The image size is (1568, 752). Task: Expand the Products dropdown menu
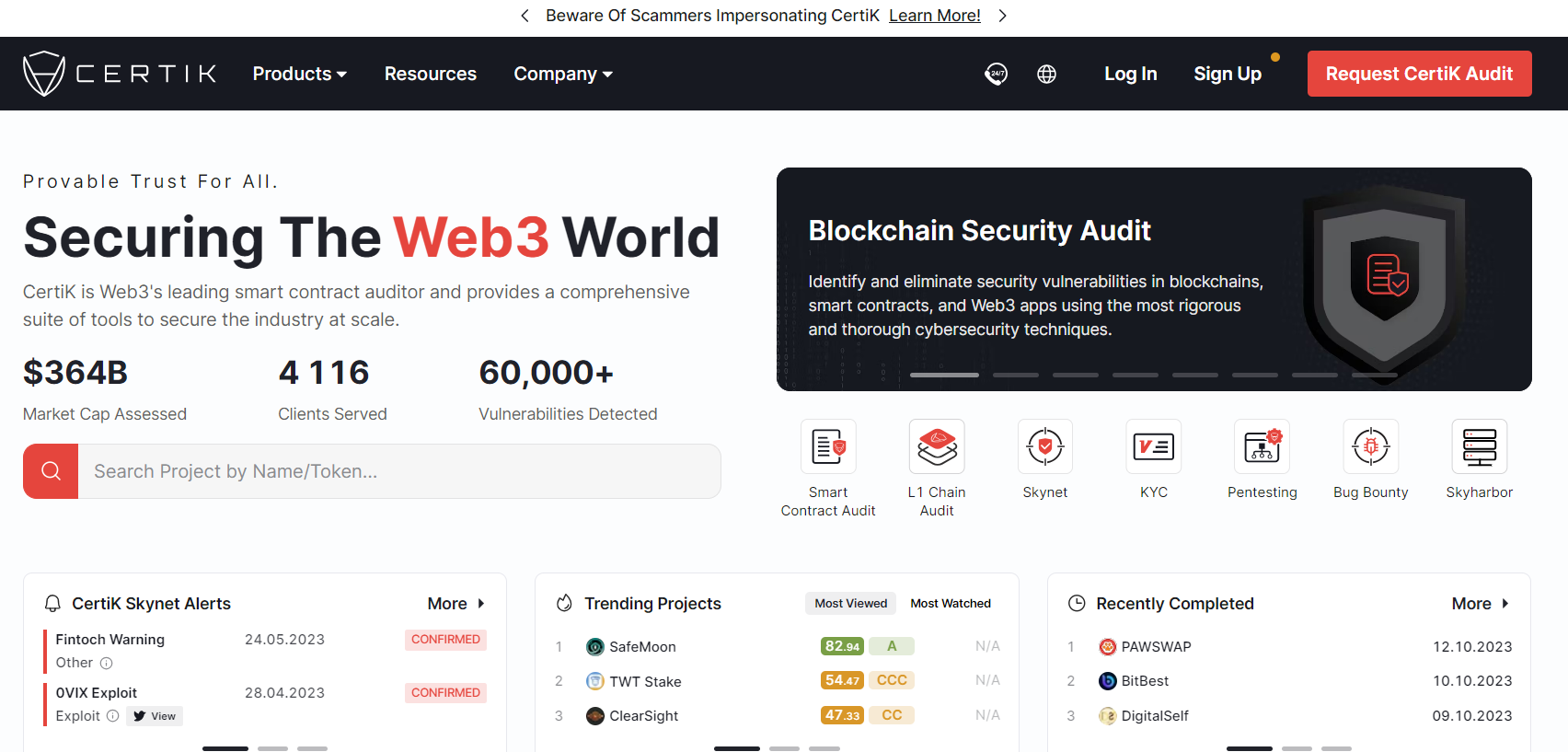click(x=300, y=74)
